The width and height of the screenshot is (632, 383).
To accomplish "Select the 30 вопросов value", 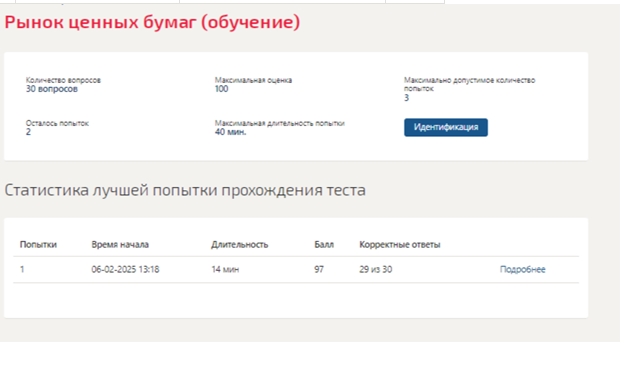I will click(52, 89).
